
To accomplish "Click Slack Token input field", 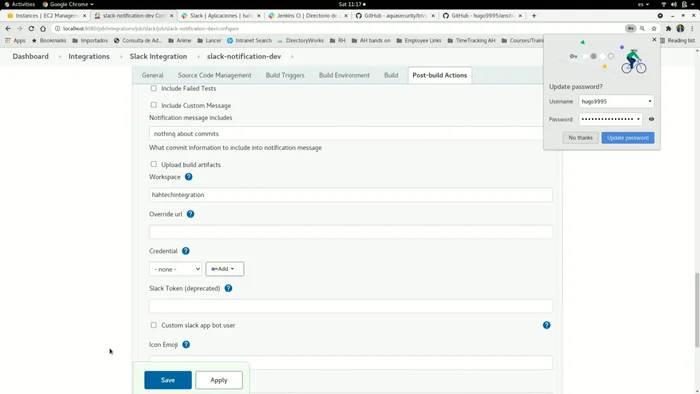I will coord(351,306).
